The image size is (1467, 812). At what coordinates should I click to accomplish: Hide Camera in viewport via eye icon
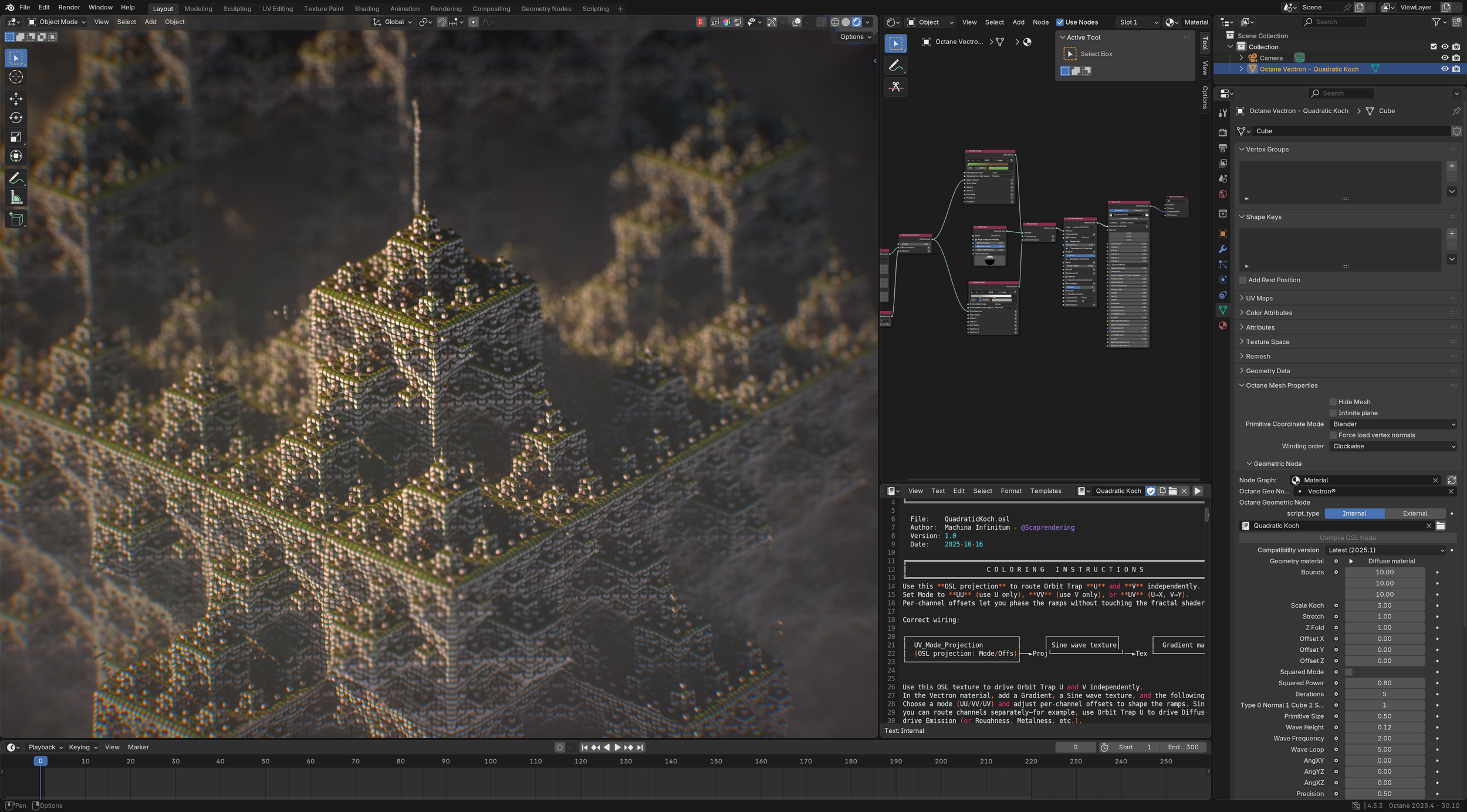pos(1445,58)
